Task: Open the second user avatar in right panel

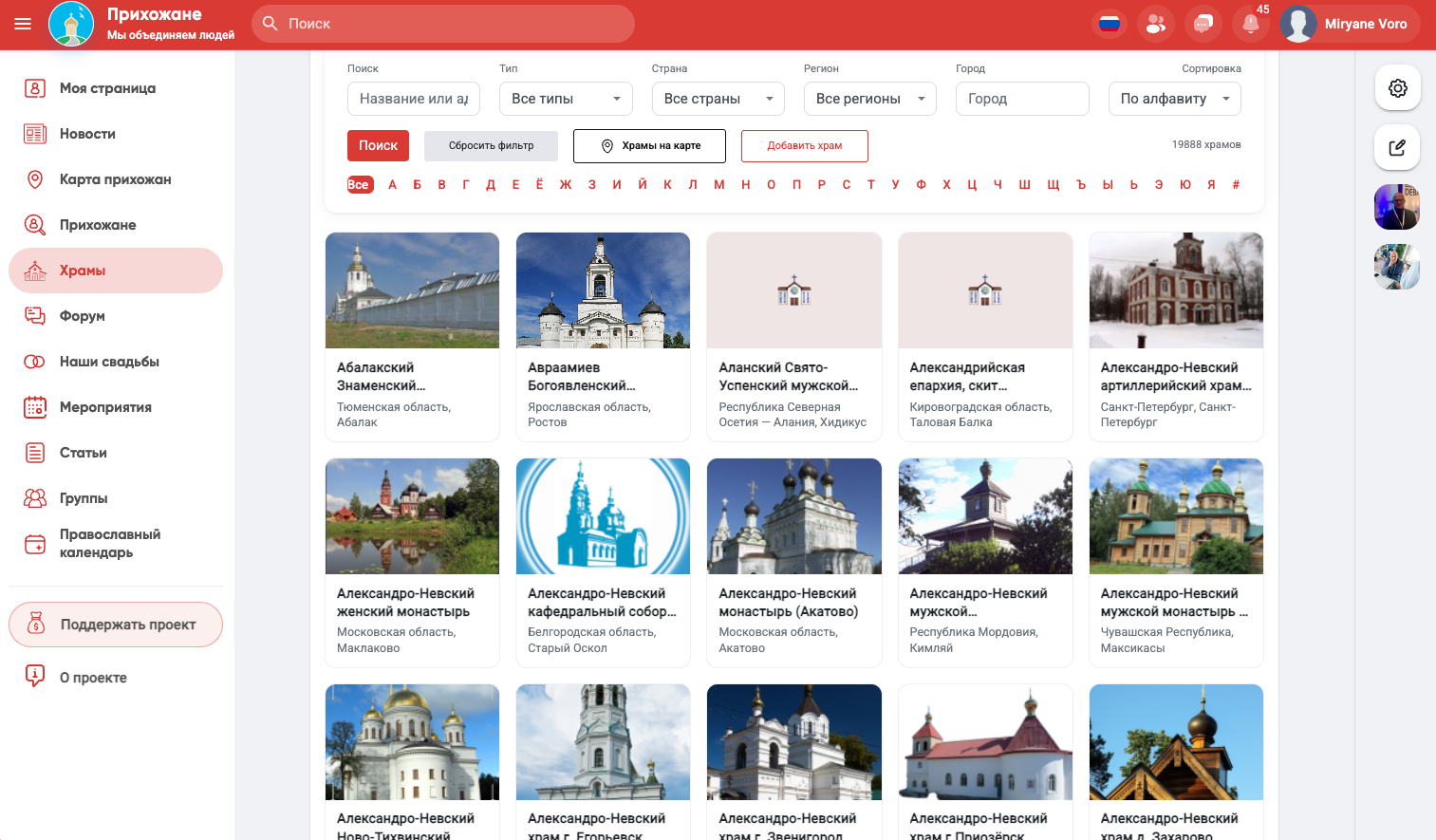Action: coord(1397,267)
